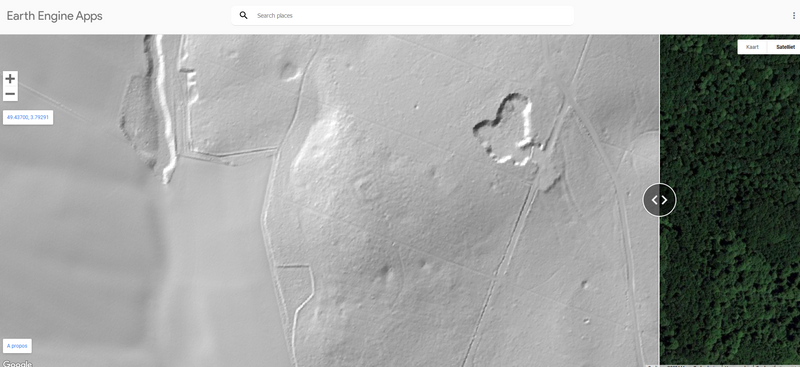Click the zoom out minus button
Image resolution: width=800 pixels, height=367 pixels.
(10, 94)
